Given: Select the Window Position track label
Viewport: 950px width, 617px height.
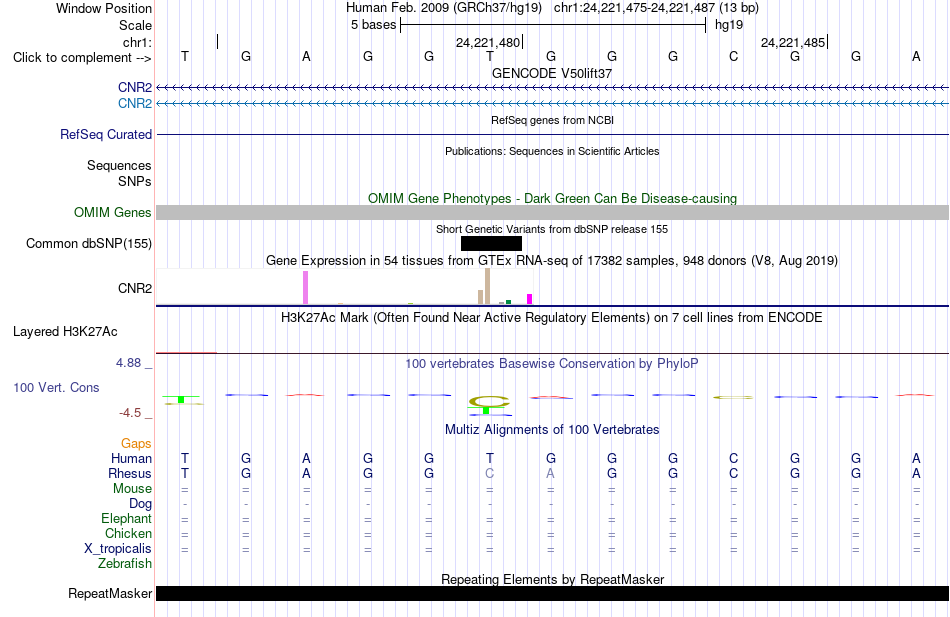Looking at the screenshot, I should [x=104, y=8].
